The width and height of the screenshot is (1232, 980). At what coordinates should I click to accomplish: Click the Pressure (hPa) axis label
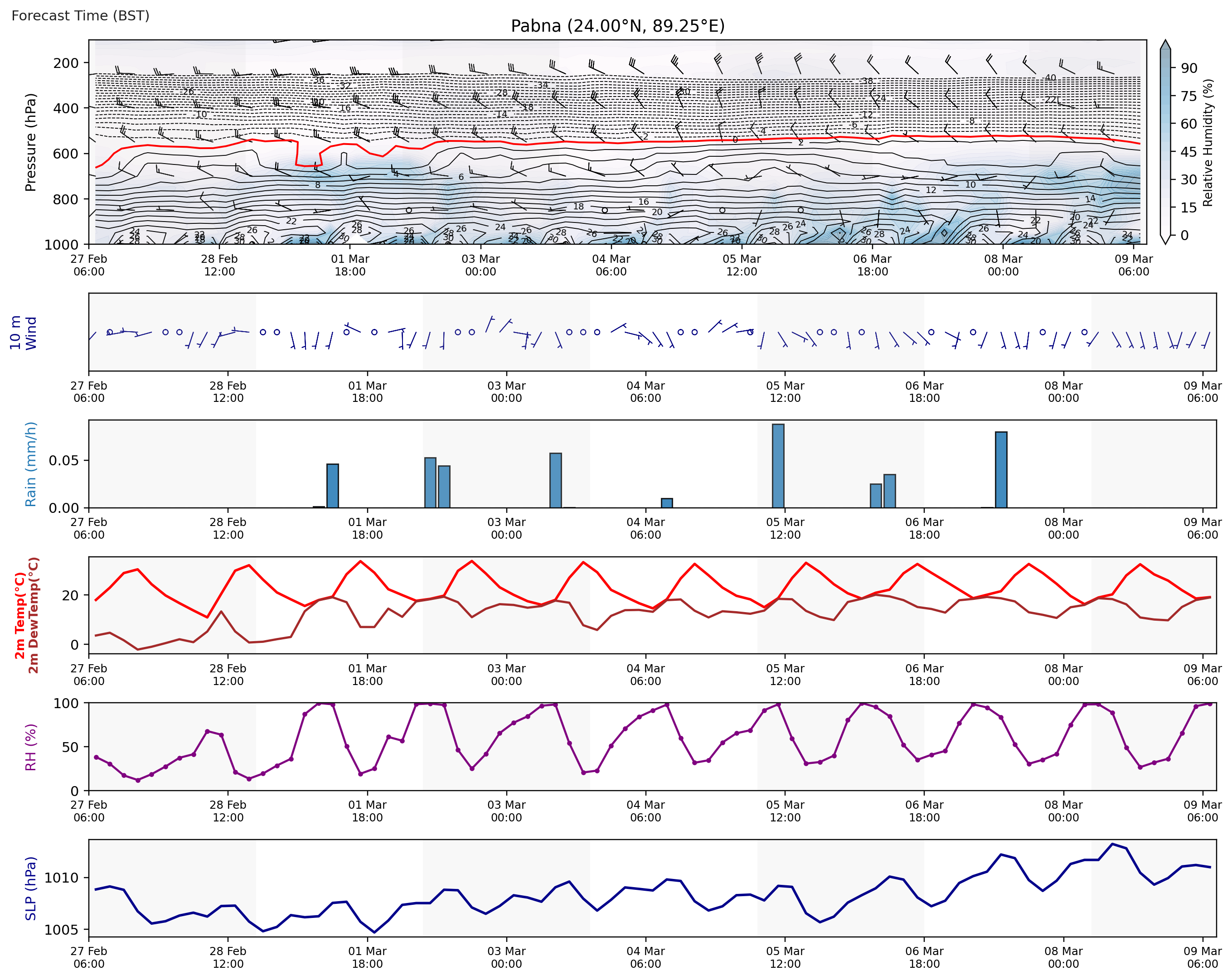click(30, 142)
